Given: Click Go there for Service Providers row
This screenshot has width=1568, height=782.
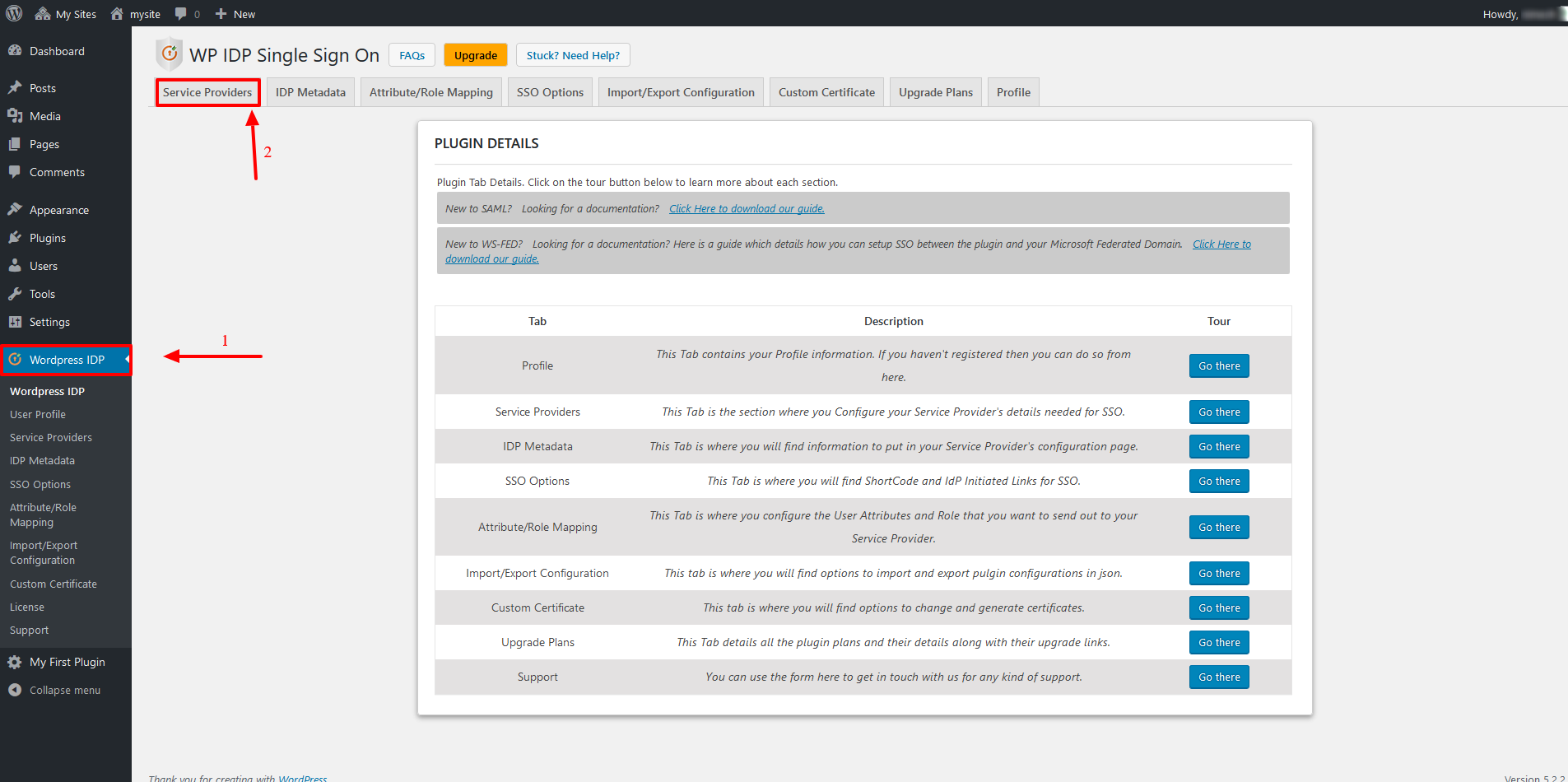Looking at the screenshot, I should (1219, 412).
